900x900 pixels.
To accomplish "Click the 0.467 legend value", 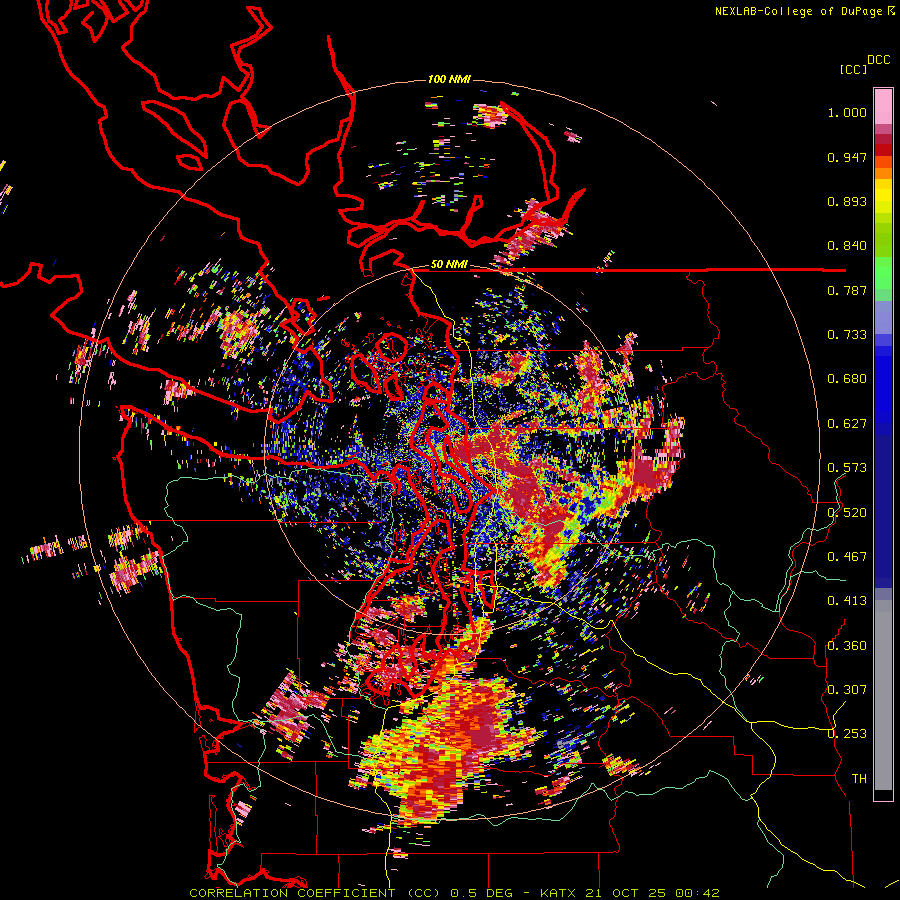I will click(x=847, y=557).
